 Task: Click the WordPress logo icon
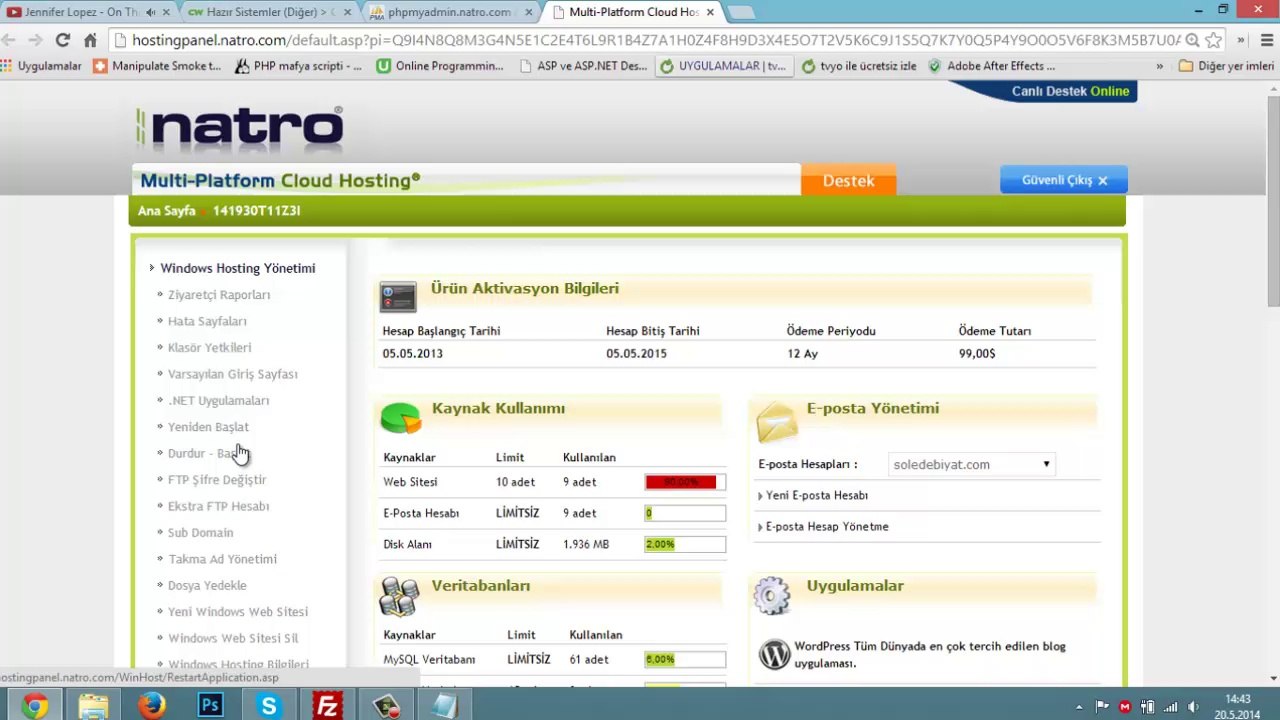(774, 655)
